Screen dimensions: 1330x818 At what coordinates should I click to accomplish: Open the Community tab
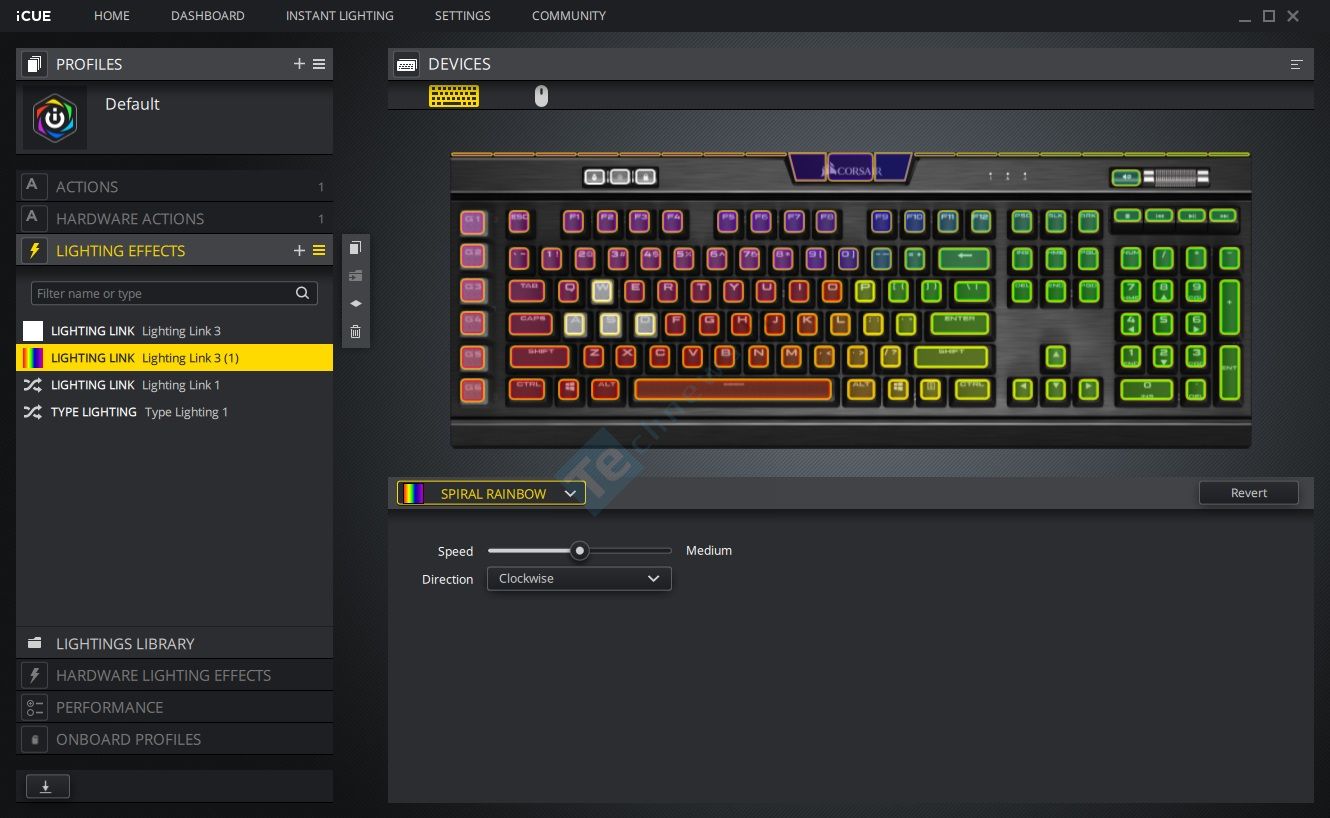569,16
